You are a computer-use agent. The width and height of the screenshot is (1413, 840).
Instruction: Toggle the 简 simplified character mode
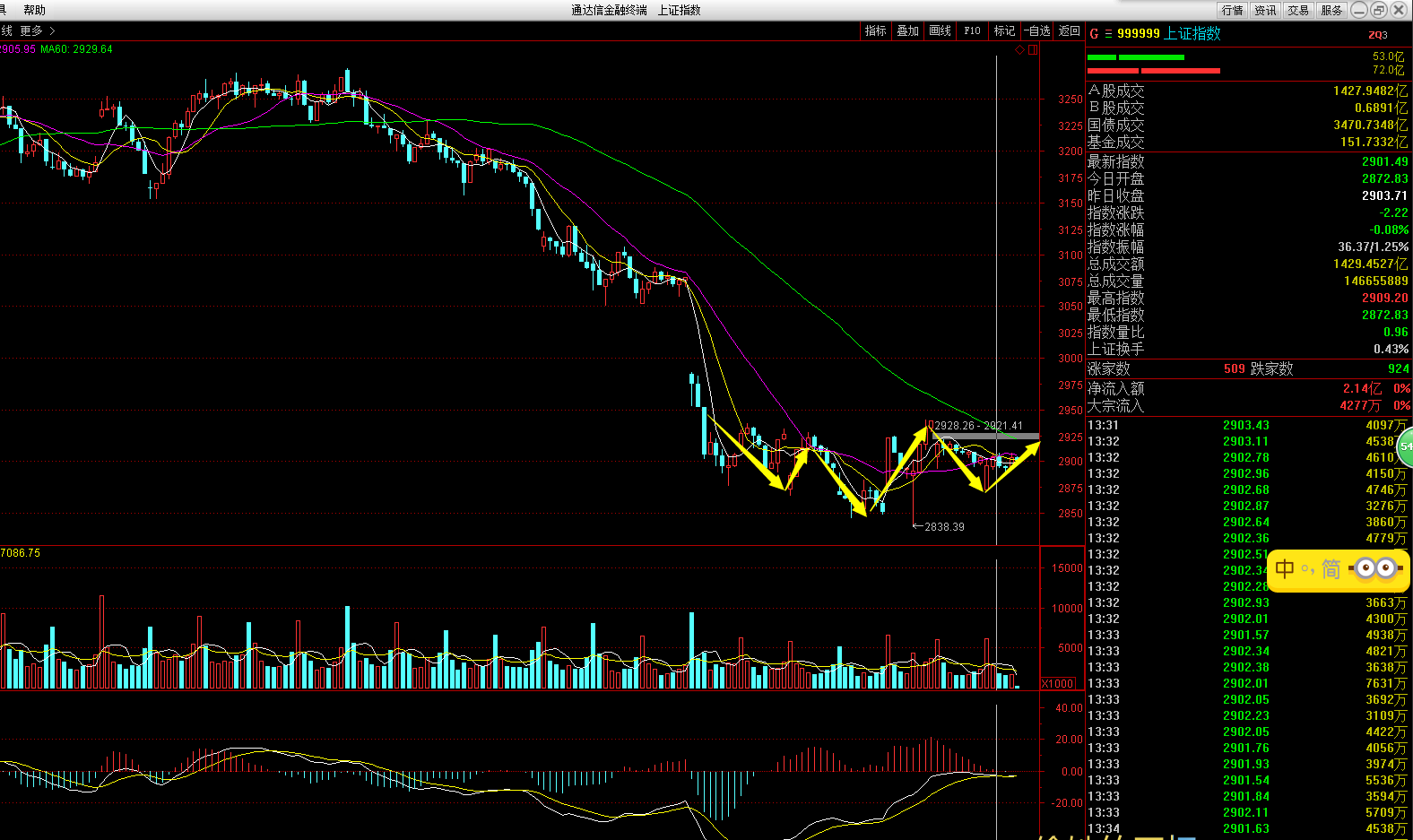pos(1331,569)
